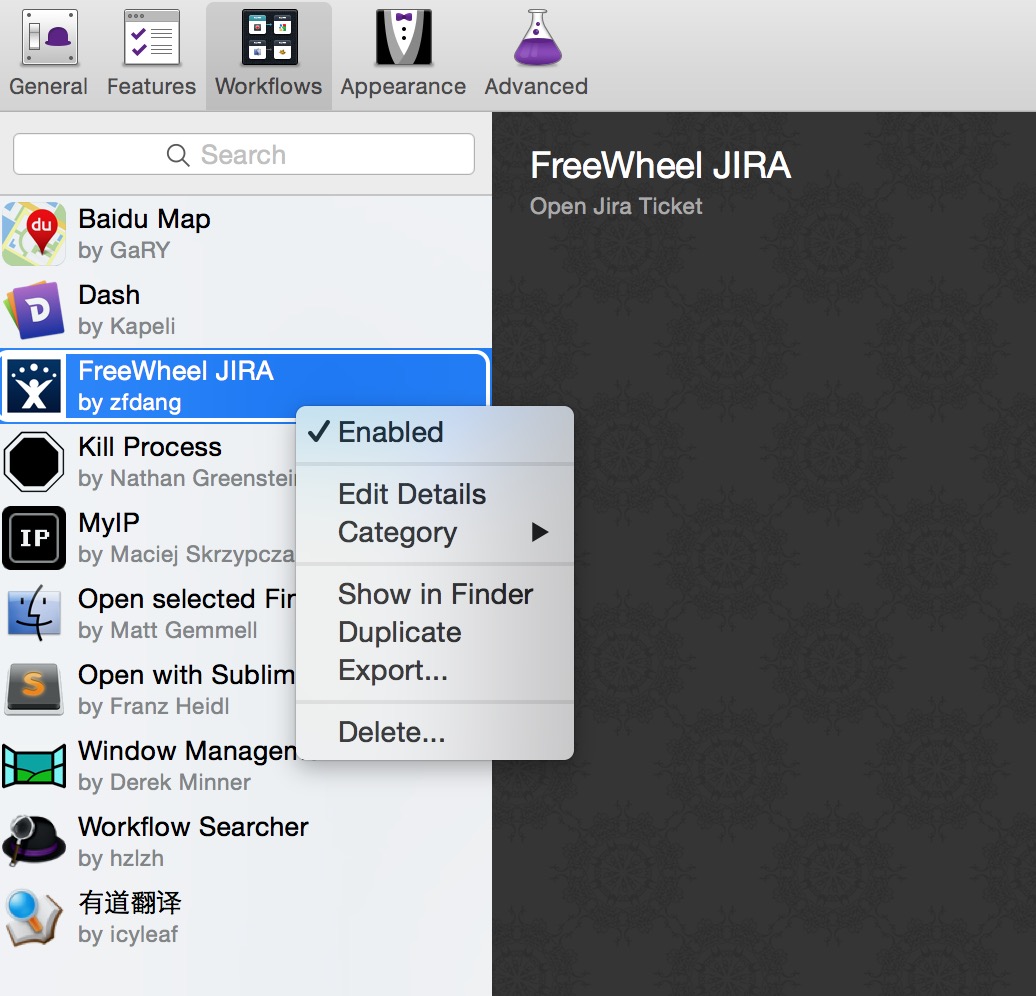The image size is (1036, 996).
Task: Select the Open with Sublime row
Action: tap(148, 690)
